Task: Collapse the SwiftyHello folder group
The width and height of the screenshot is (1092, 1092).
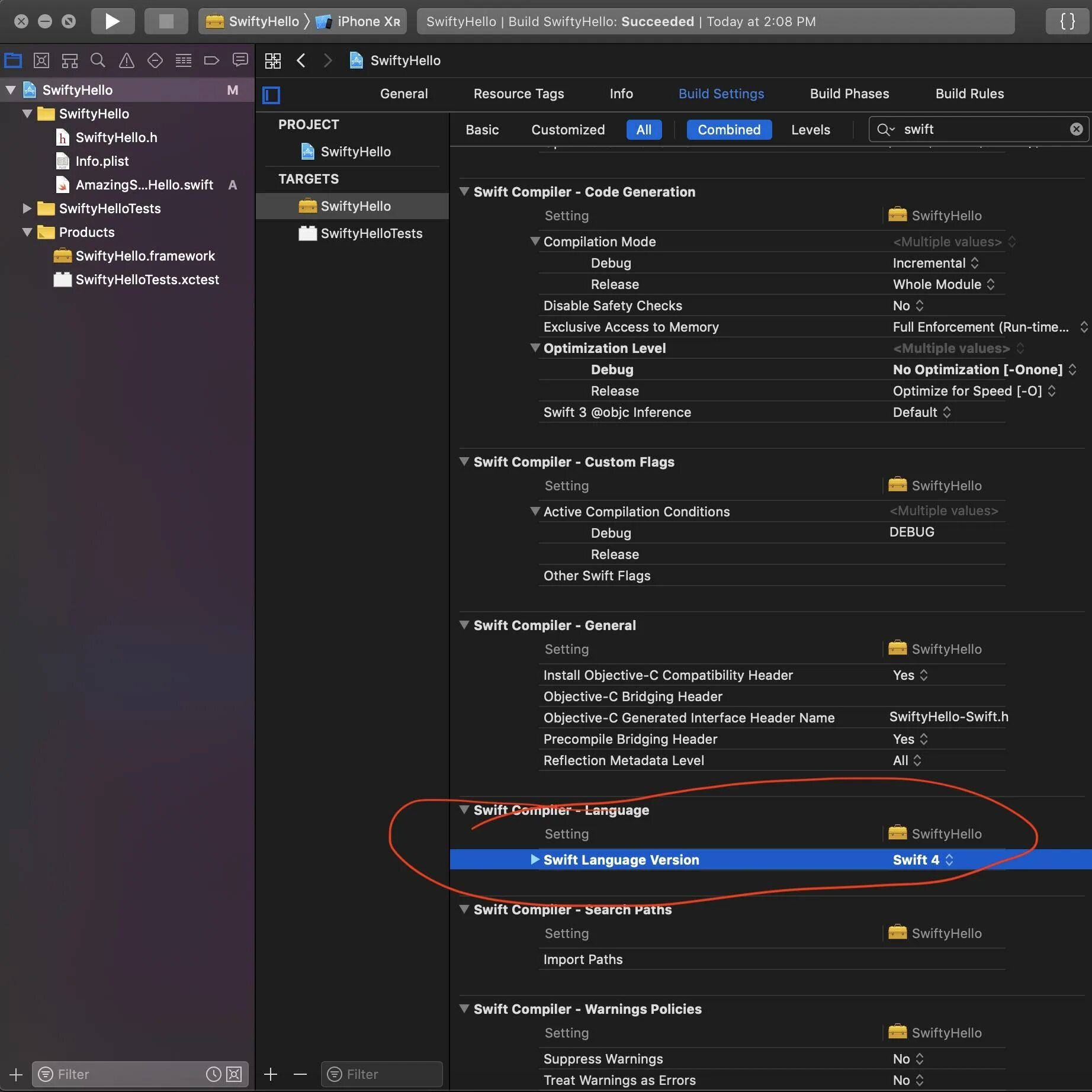Action: point(27,114)
